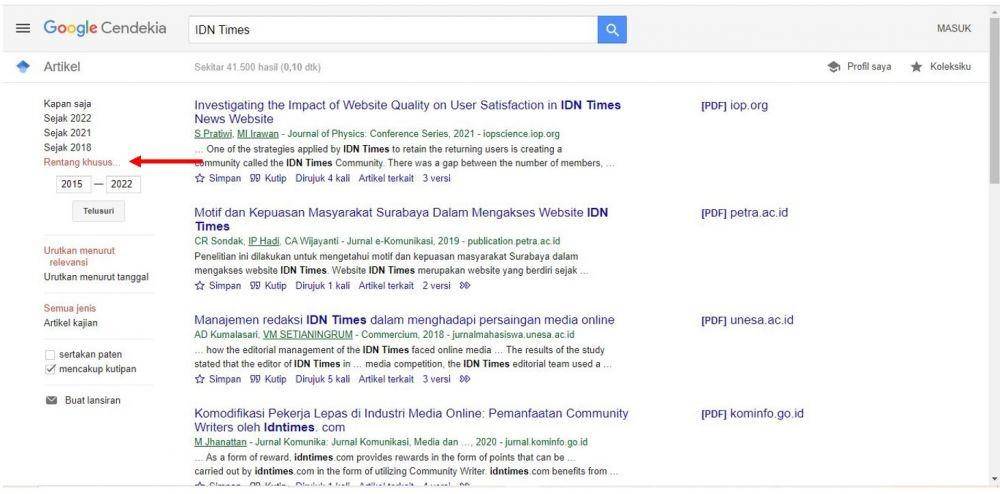Click the Simpan star under Manajemen redaksi result
Screen dimensions: 1000x494
(x=200, y=379)
